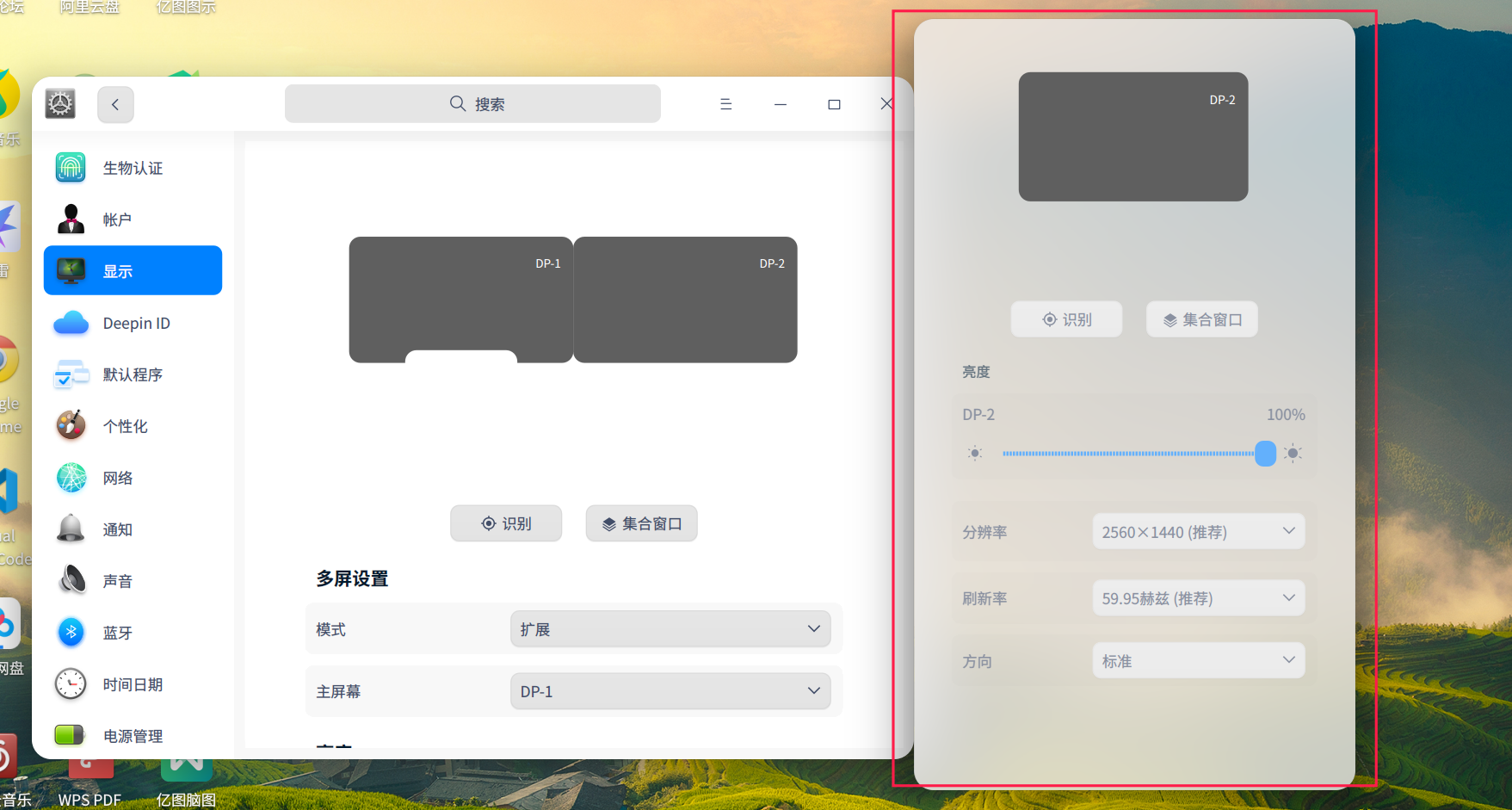Select the DP-1 monitor in the layout preview
Image resolution: width=1512 pixels, height=810 pixels.
(461, 300)
